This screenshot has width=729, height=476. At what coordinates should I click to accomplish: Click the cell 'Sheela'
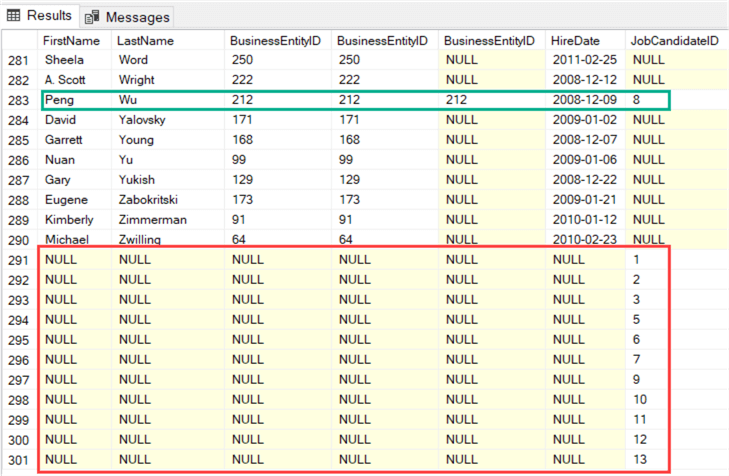(x=74, y=60)
